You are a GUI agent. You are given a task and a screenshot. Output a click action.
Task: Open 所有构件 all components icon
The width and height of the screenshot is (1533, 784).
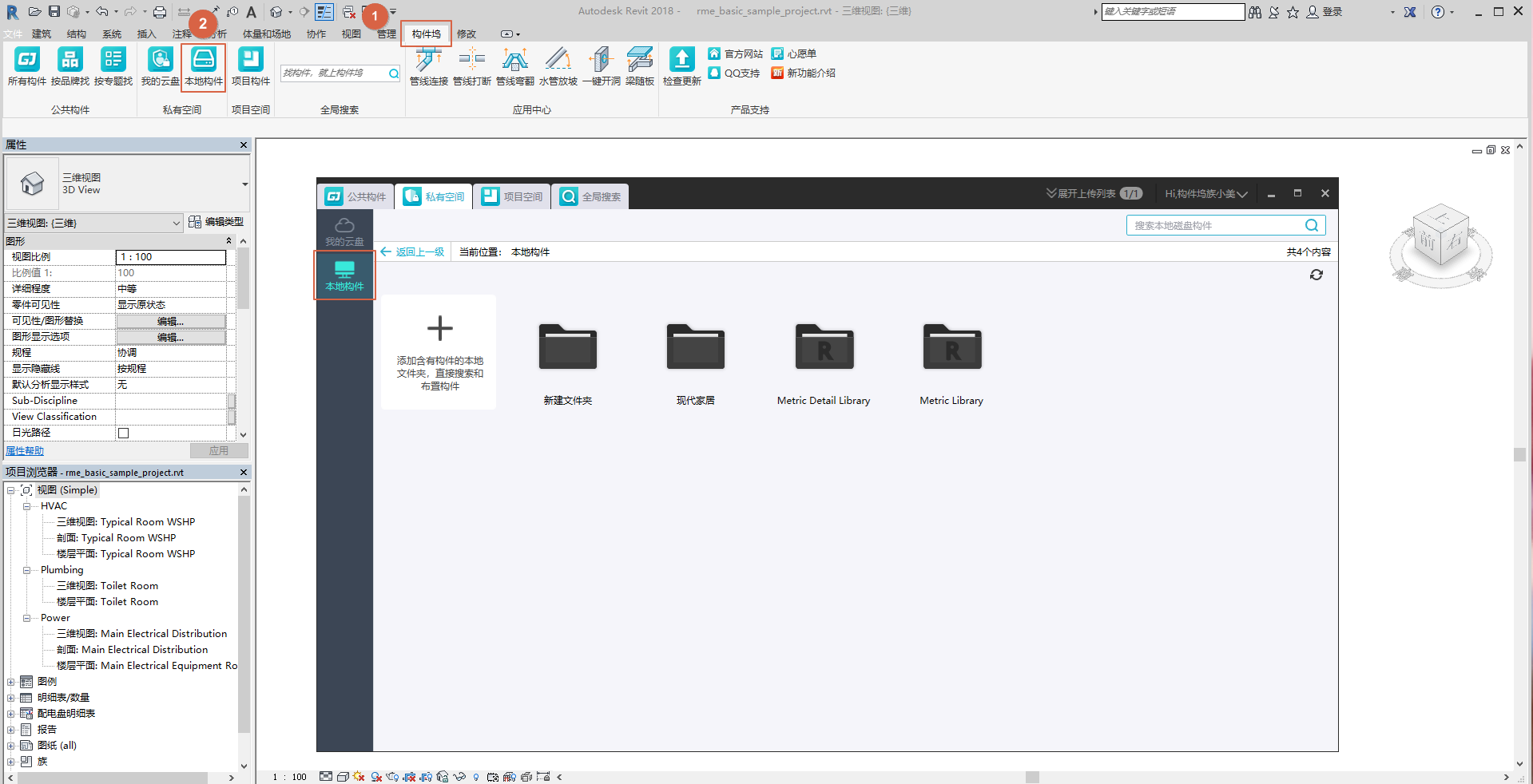pyautogui.click(x=27, y=66)
